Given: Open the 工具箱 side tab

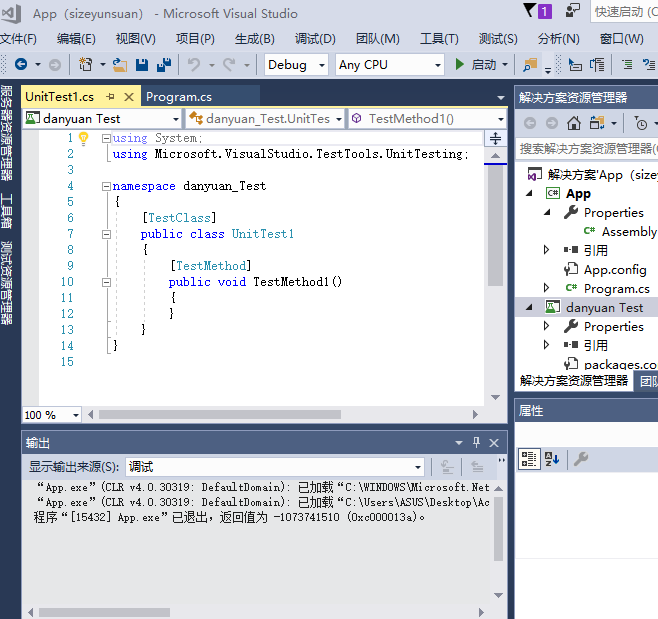Looking at the screenshot, I should click(6, 211).
